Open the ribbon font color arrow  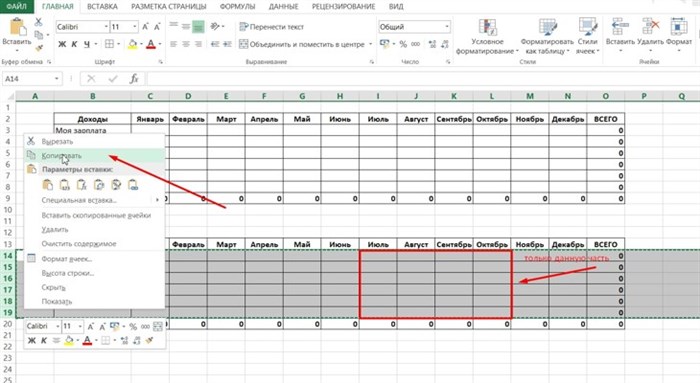point(159,44)
